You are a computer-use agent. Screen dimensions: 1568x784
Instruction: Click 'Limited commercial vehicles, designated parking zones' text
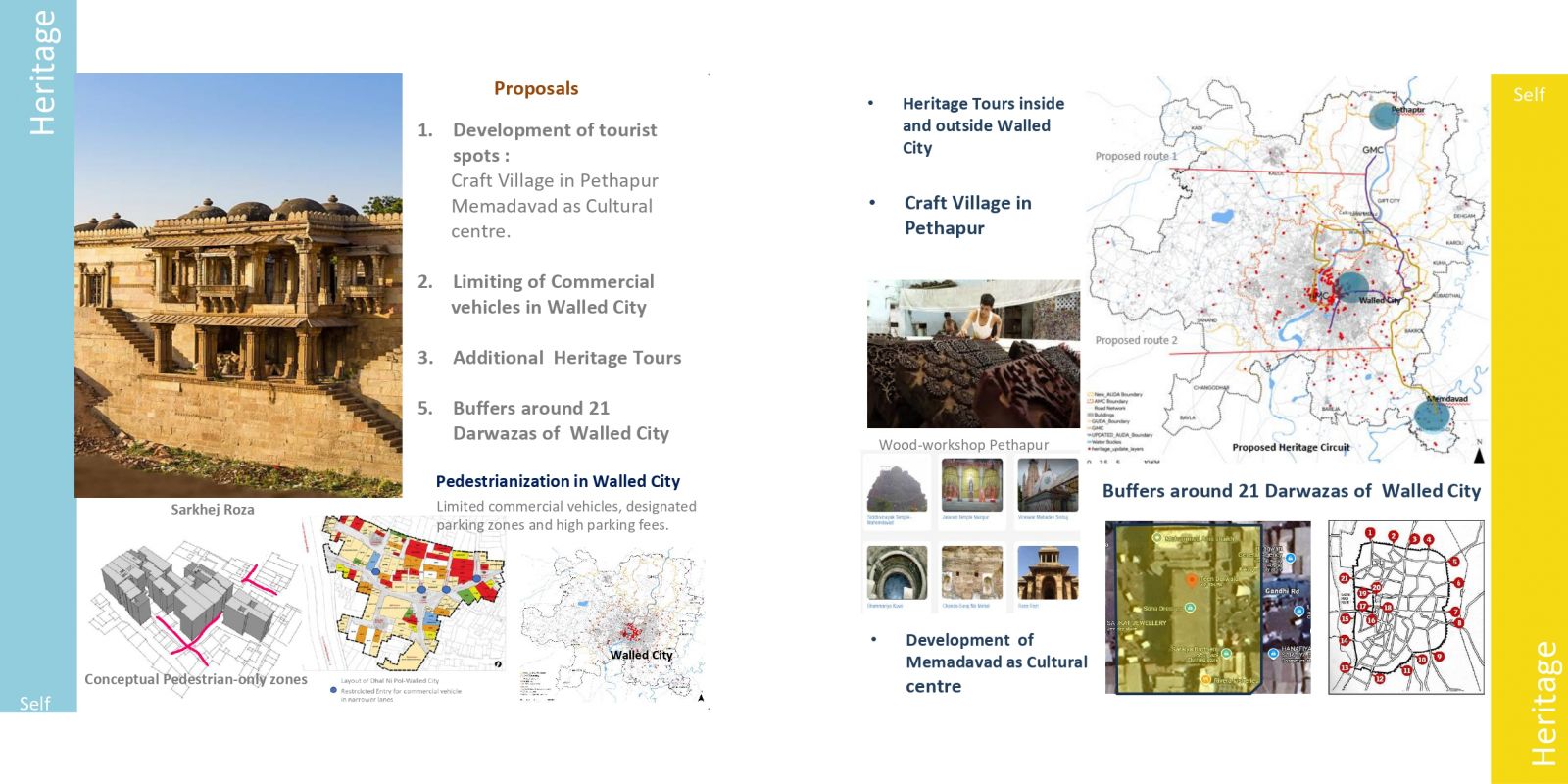click(566, 515)
